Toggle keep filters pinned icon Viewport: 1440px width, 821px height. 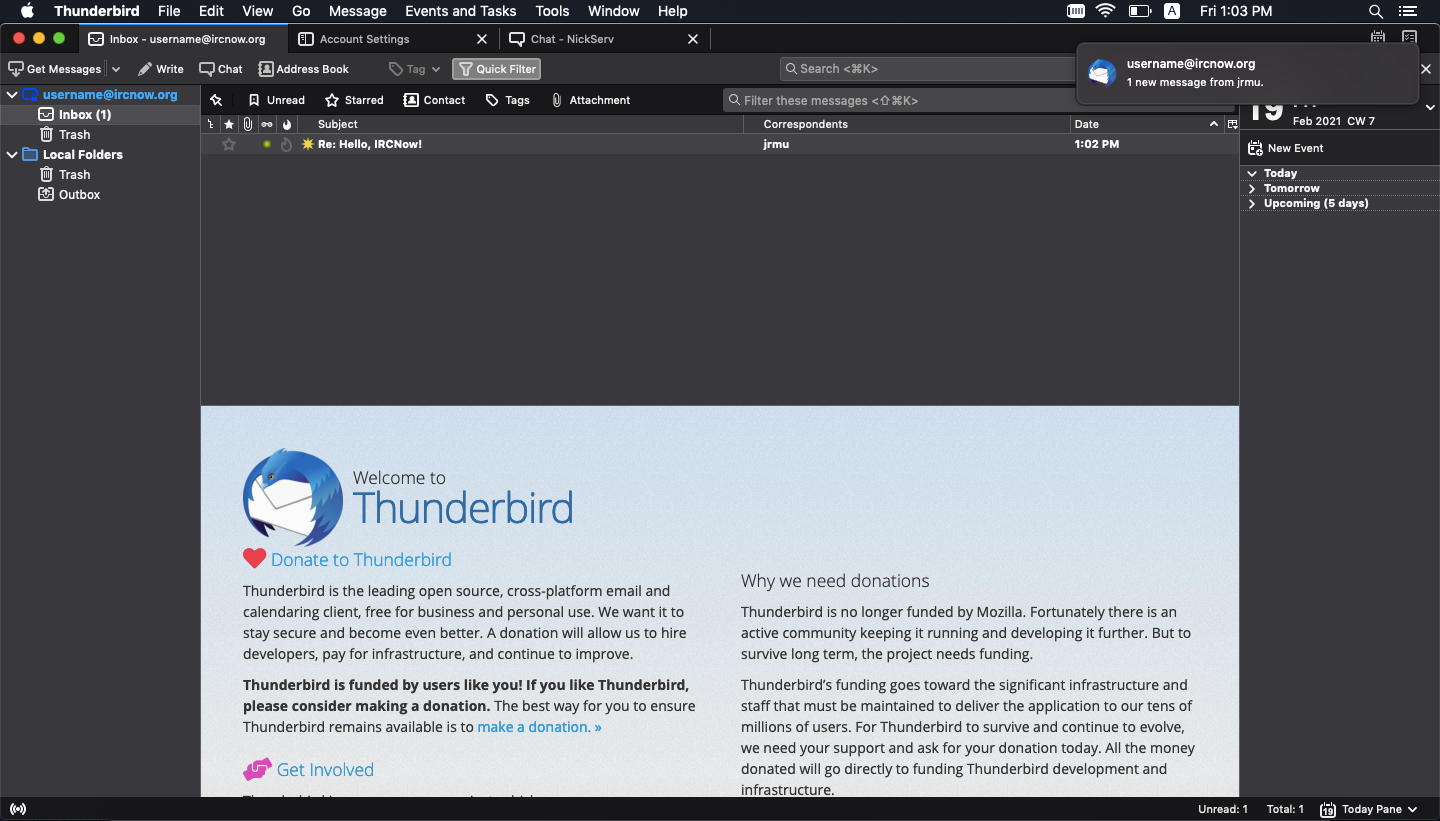[x=216, y=100]
